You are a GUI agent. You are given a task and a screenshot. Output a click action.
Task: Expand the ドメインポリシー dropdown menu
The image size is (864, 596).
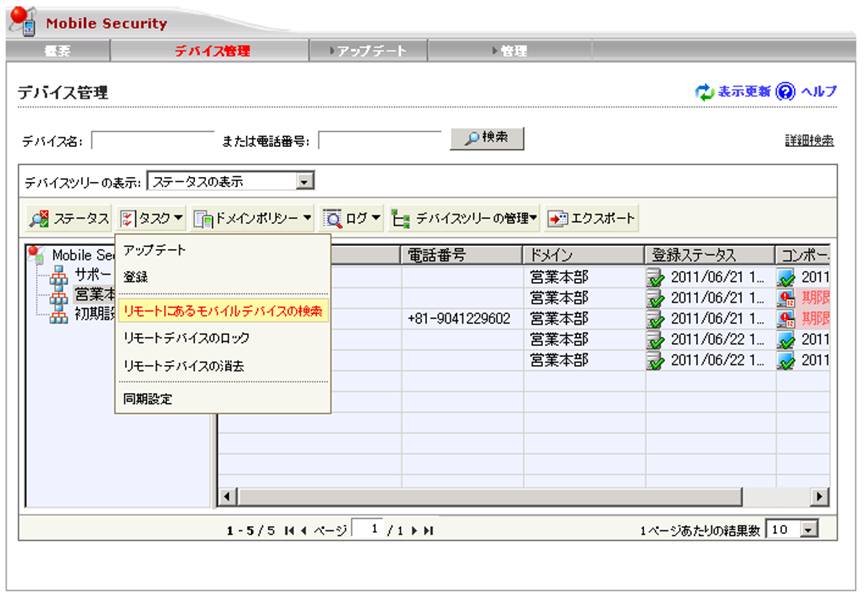point(307,218)
